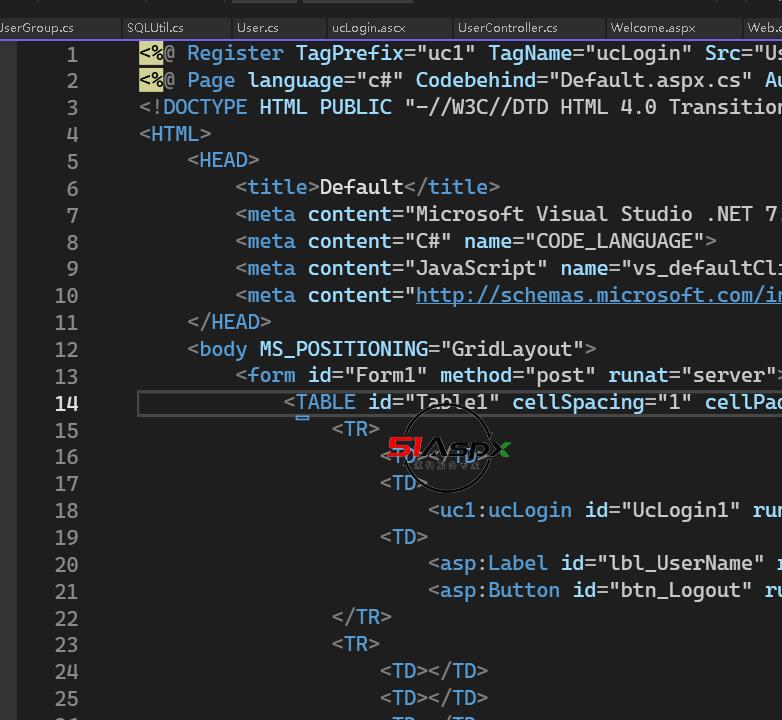
Task: Click the closing TR tag on line 22
Action: [361, 617]
